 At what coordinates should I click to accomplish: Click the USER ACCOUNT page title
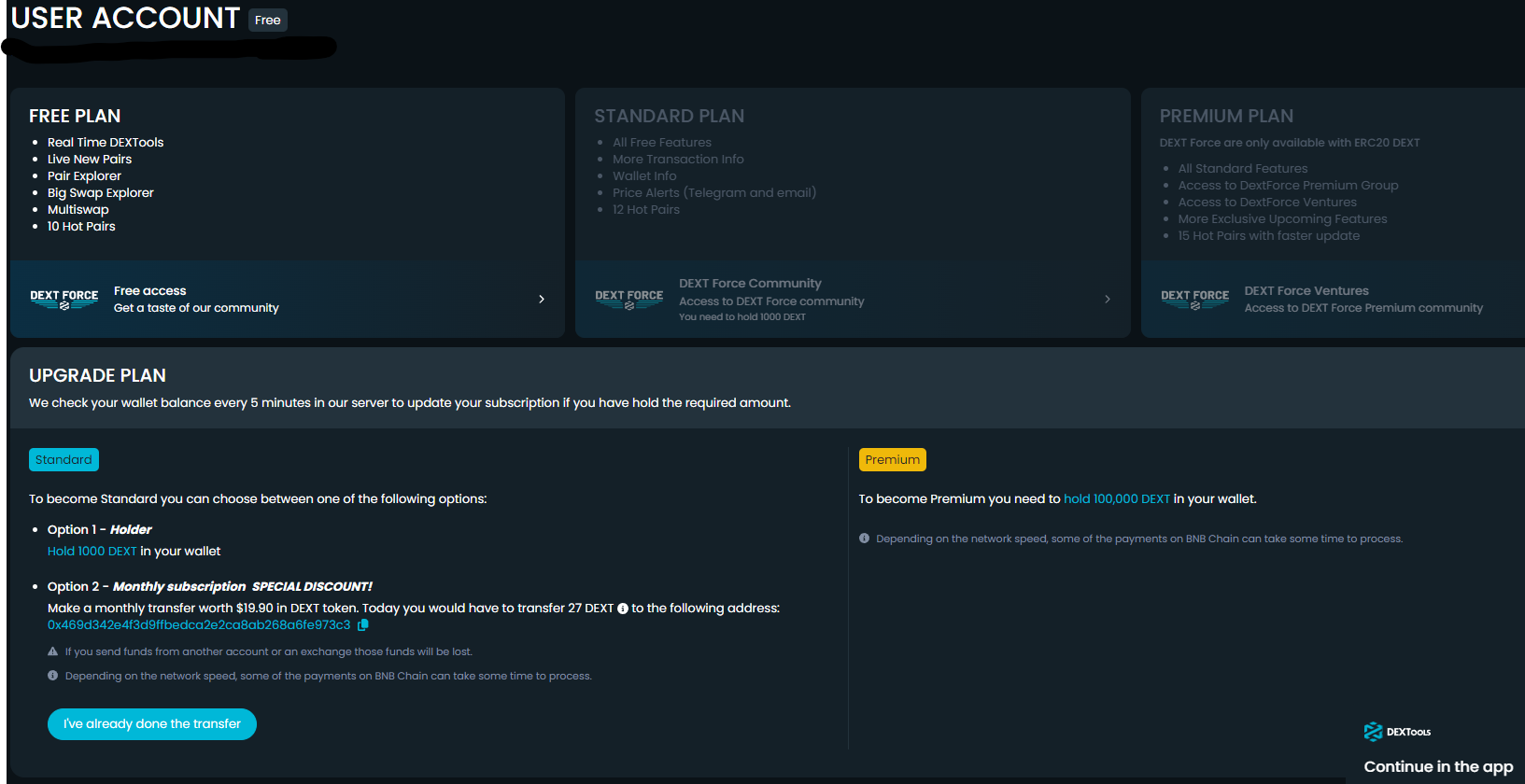[125, 18]
